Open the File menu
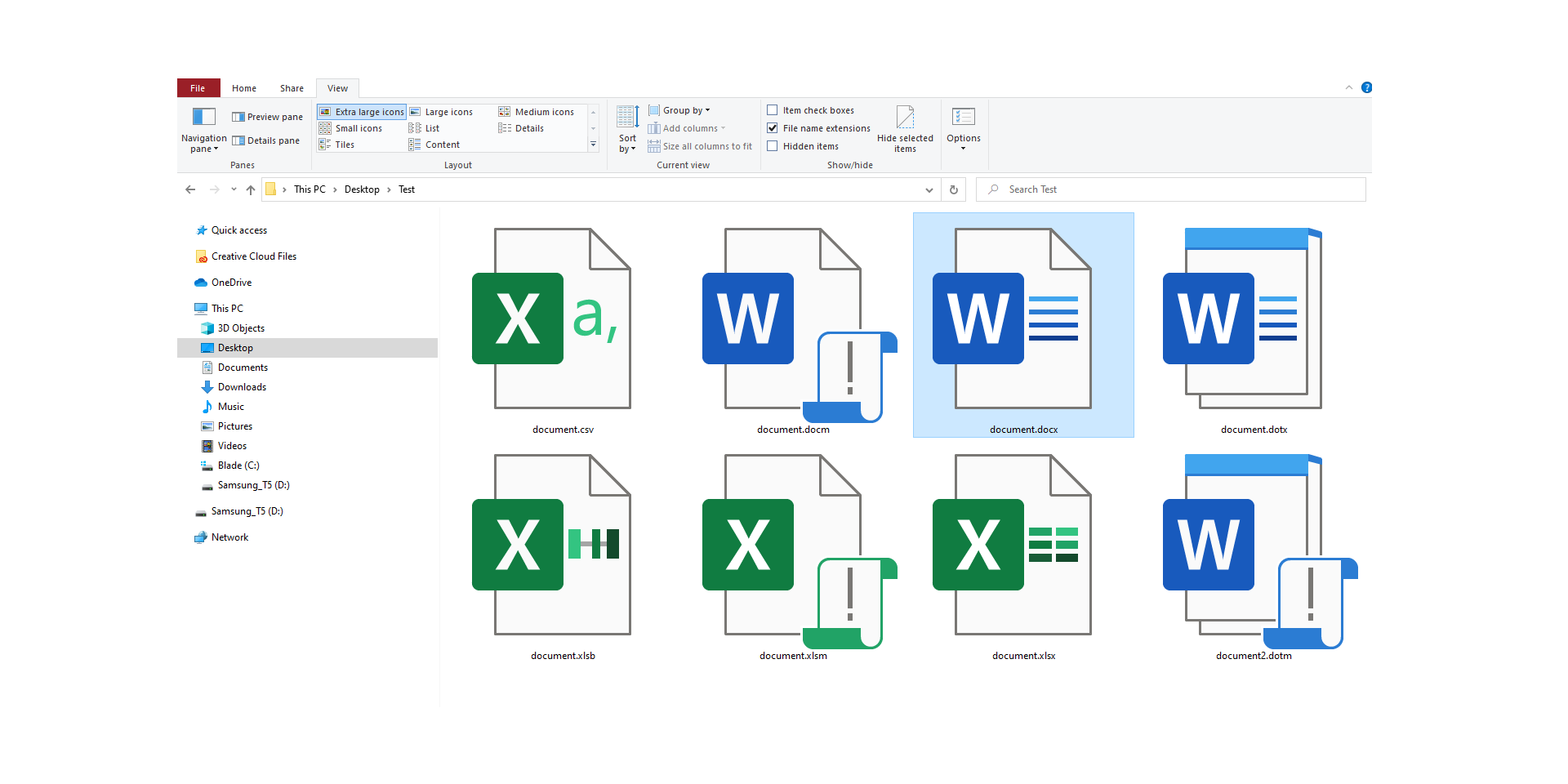The image size is (1568, 784). coord(198,87)
